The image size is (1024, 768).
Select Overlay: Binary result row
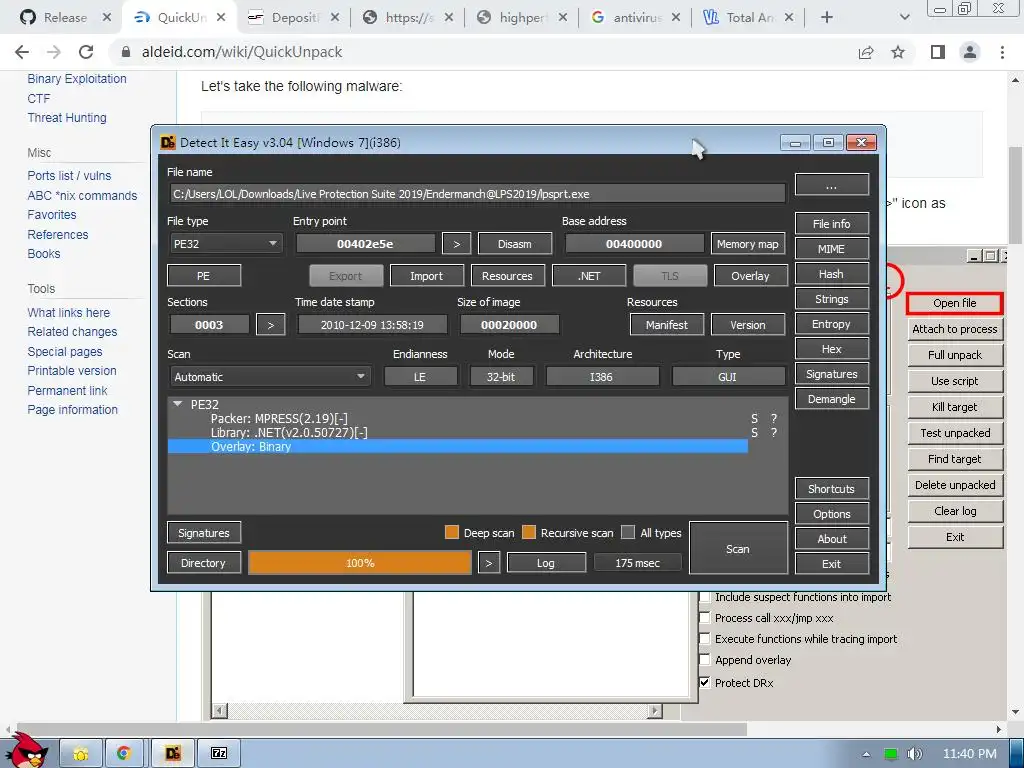457,447
